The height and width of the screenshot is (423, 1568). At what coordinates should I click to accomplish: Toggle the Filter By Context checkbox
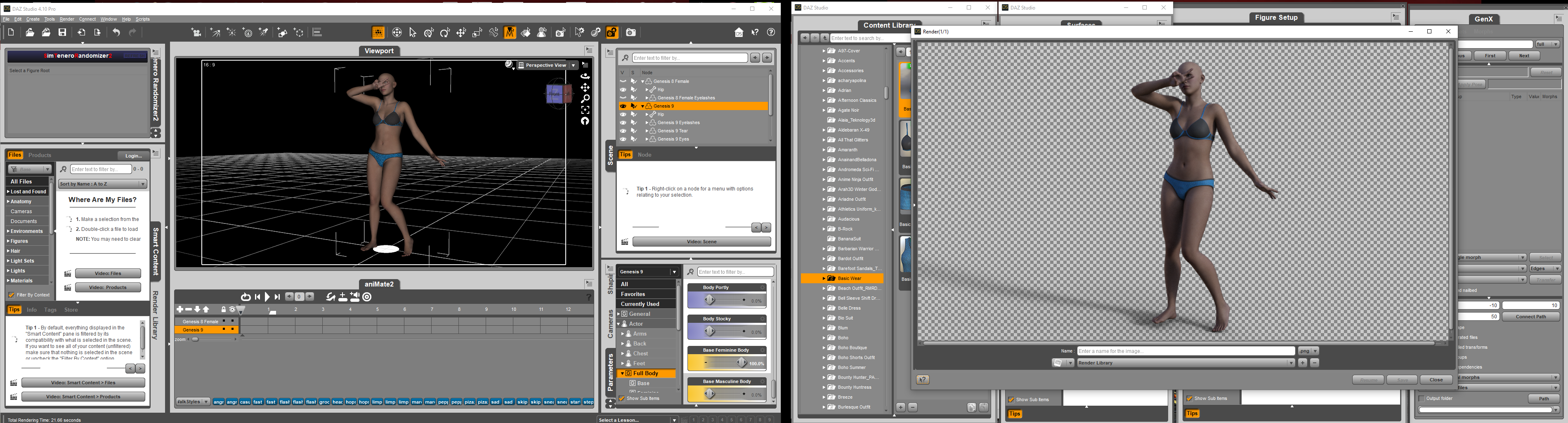click(x=12, y=295)
